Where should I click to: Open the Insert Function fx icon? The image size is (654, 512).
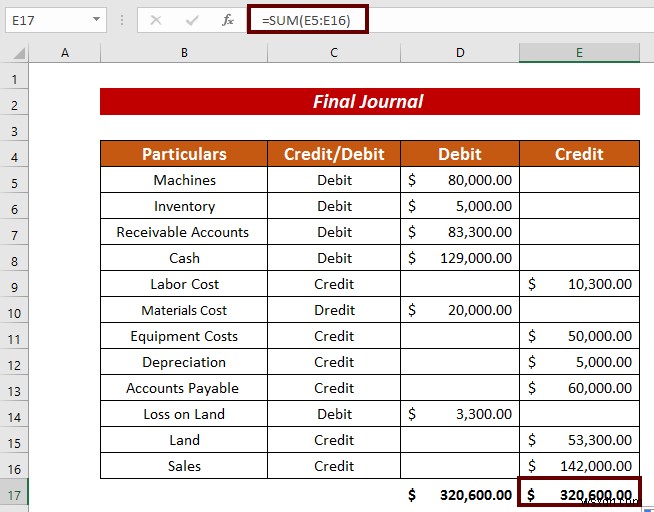tap(228, 20)
